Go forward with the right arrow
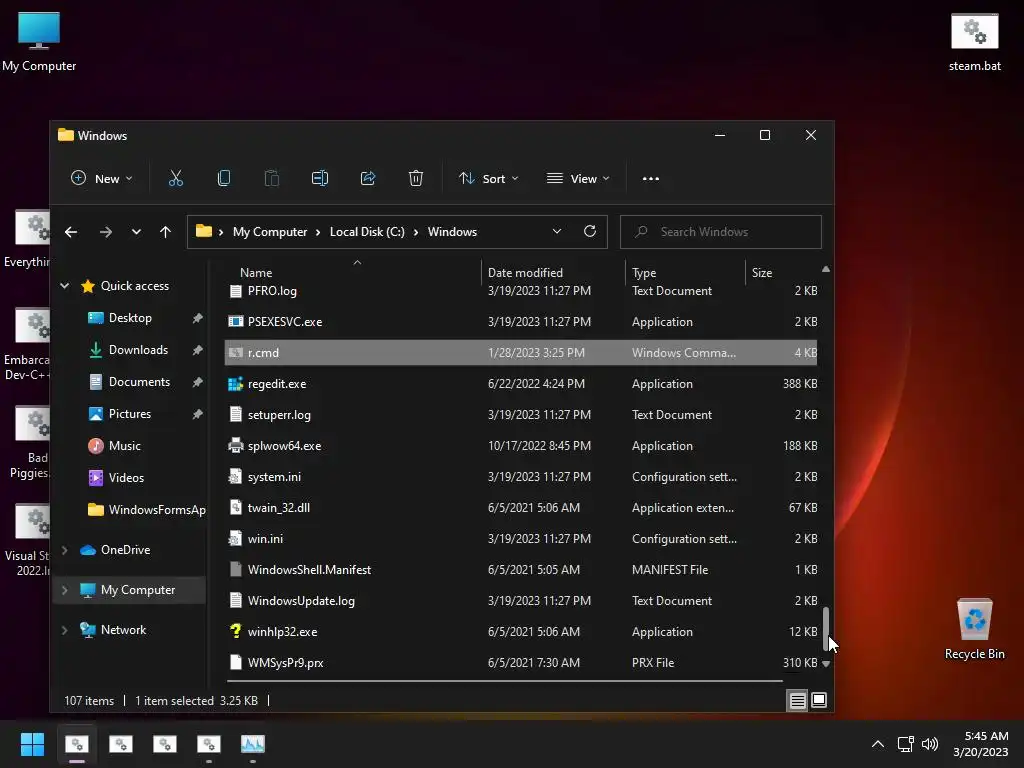The height and width of the screenshot is (768, 1024). point(106,232)
